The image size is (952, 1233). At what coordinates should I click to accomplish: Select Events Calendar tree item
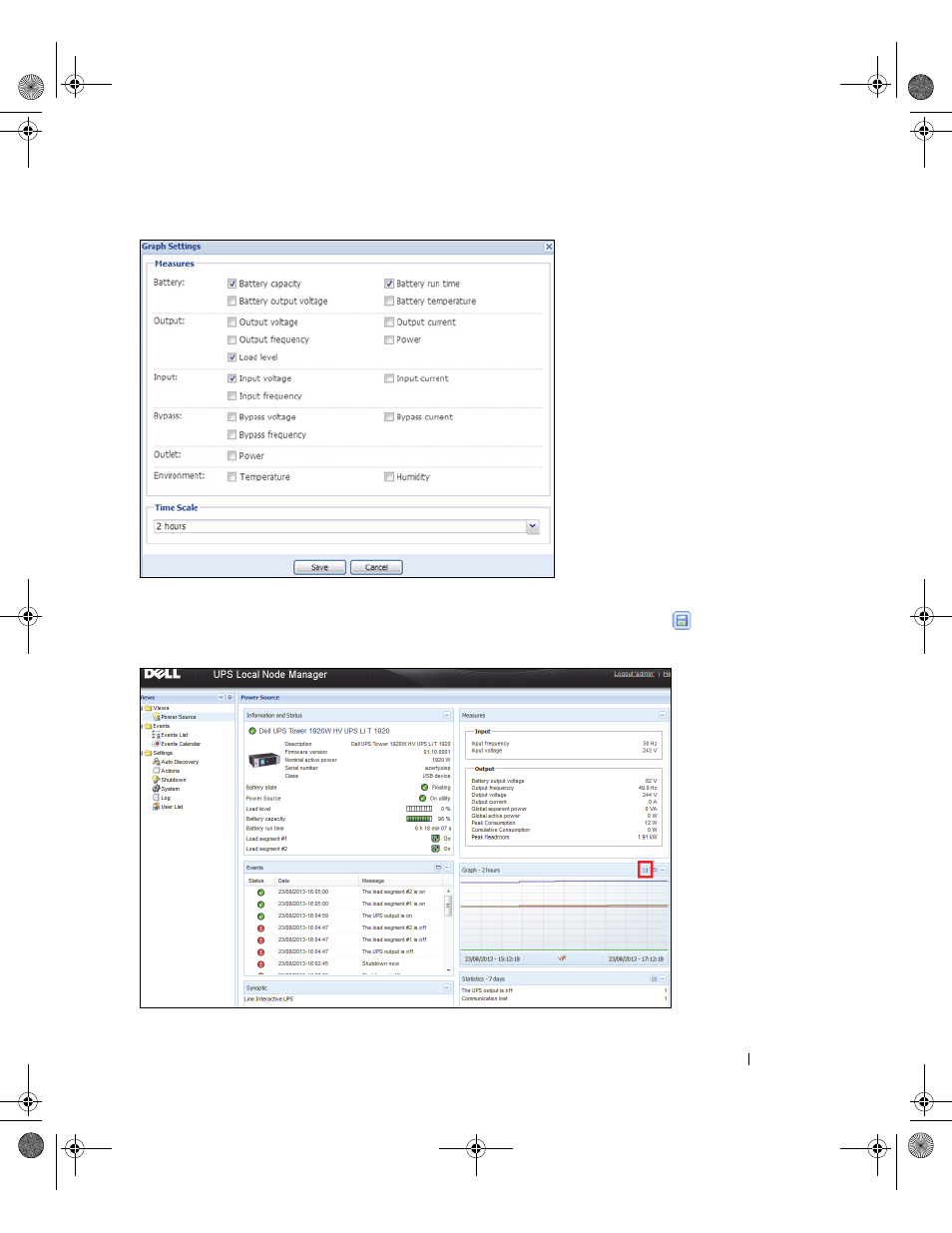tap(181, 744)
